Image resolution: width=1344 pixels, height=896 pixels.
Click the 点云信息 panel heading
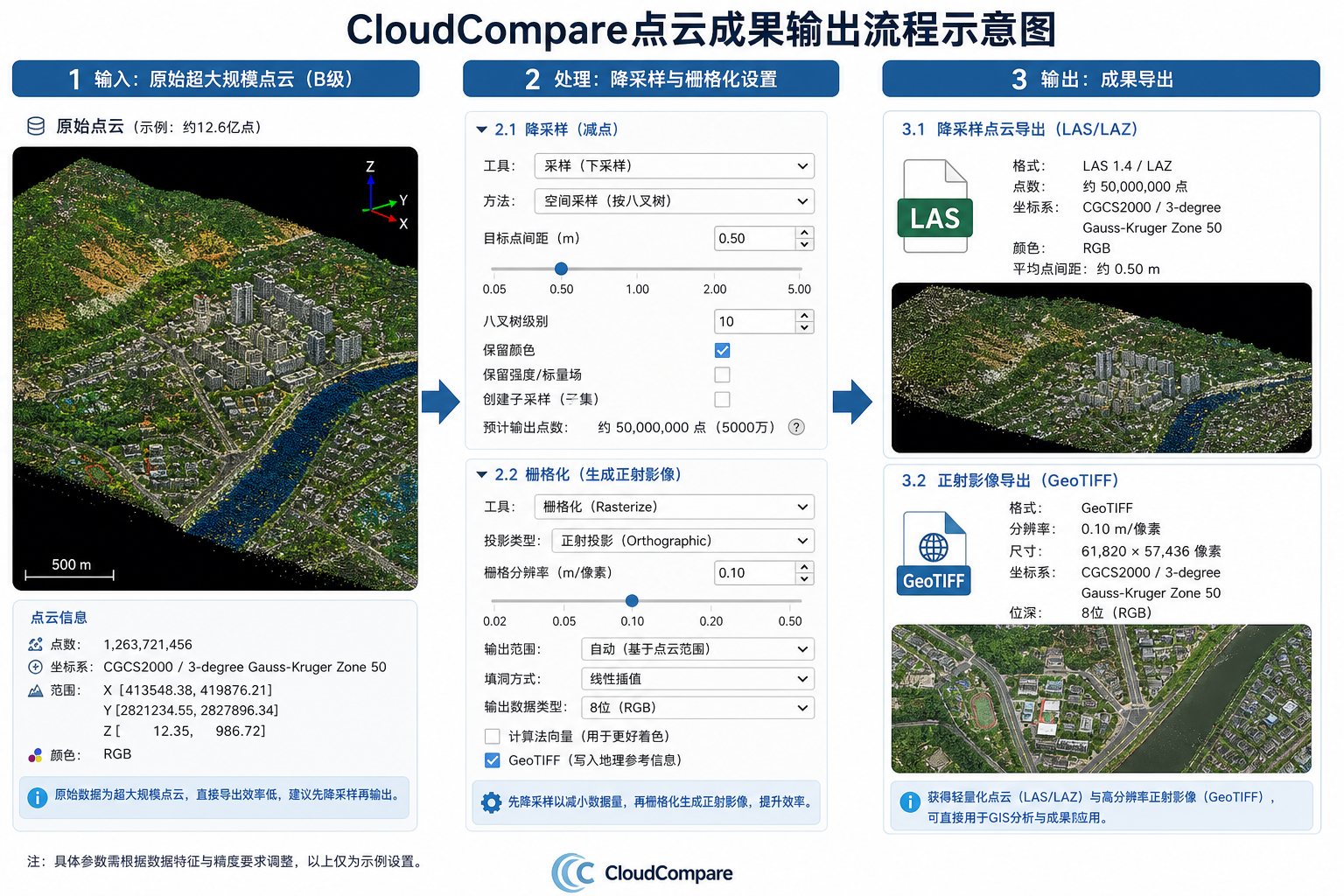click(59, 618)
